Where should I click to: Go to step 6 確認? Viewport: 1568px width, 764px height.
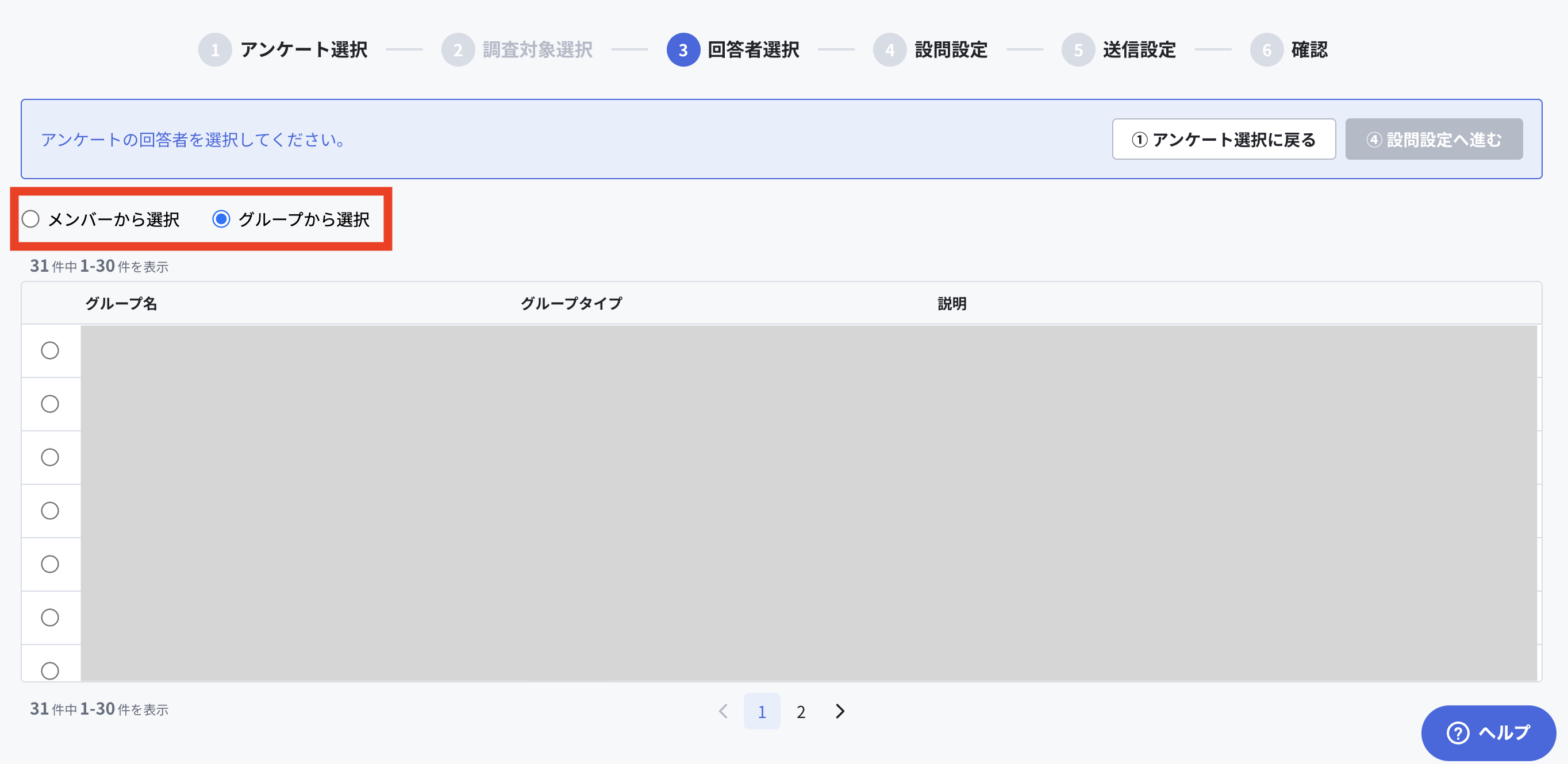pos(1289,50)
